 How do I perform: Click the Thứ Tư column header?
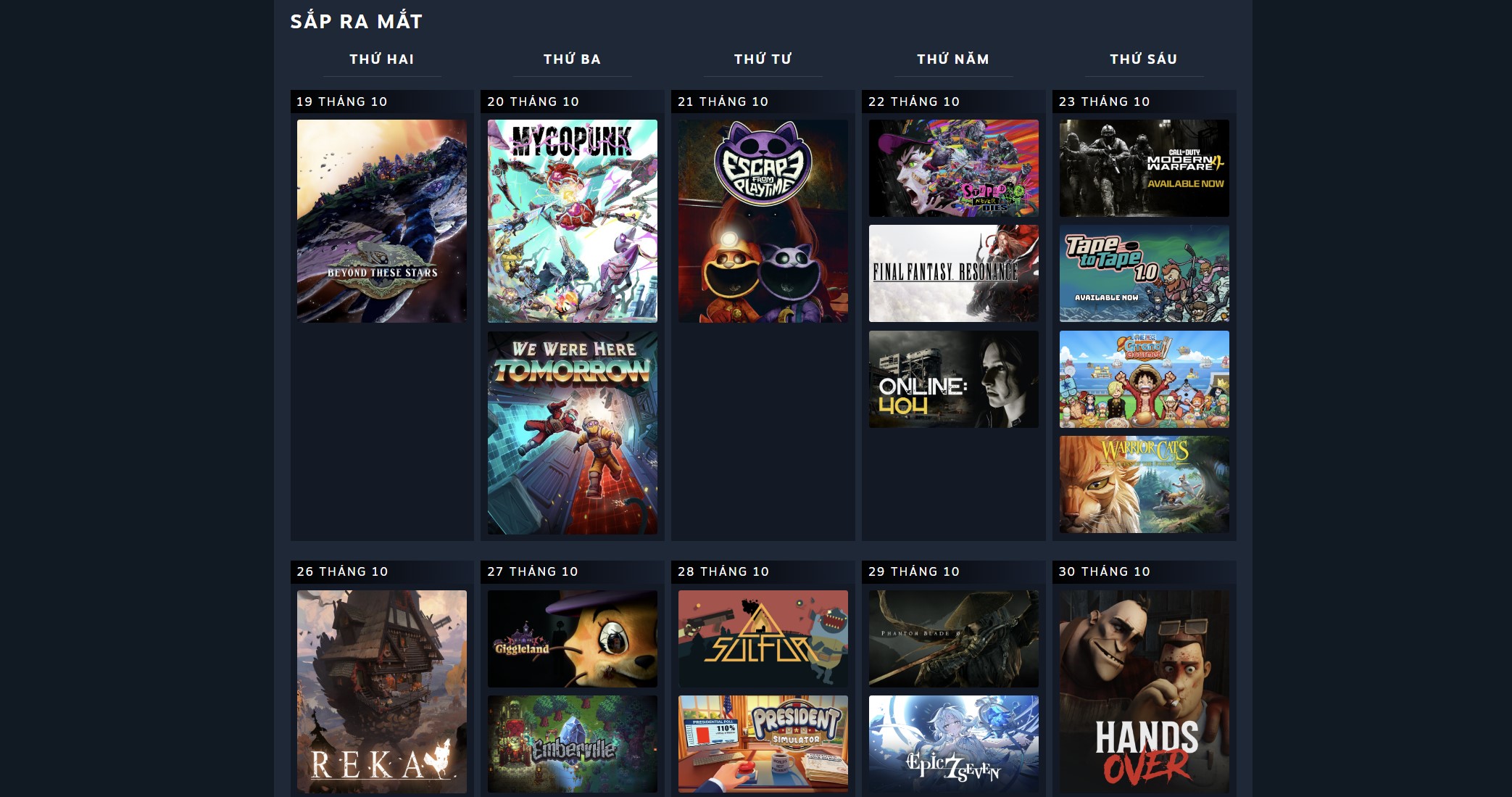click(763, 59)
